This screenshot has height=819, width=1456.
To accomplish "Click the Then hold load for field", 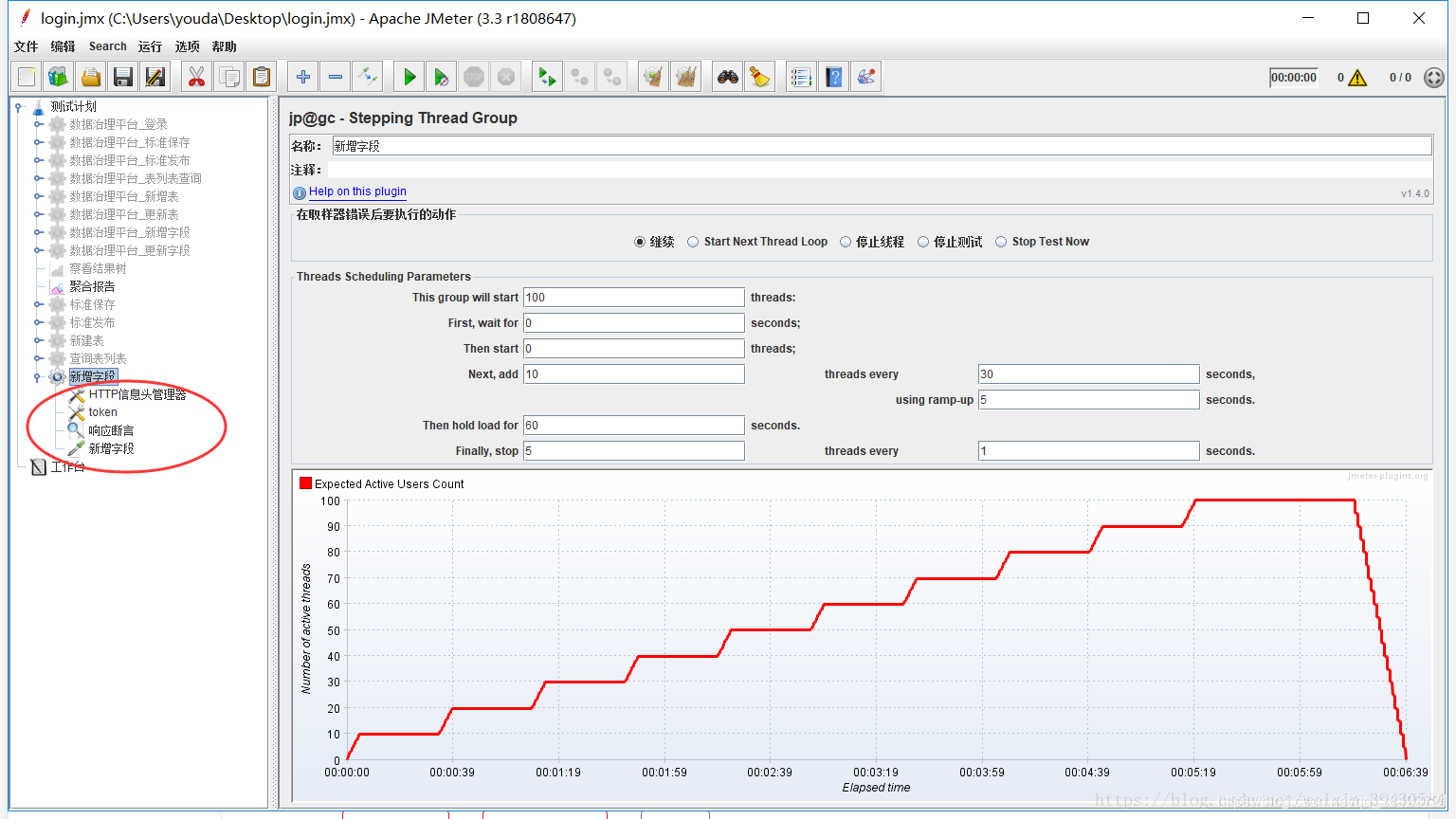I will (634, 425).
